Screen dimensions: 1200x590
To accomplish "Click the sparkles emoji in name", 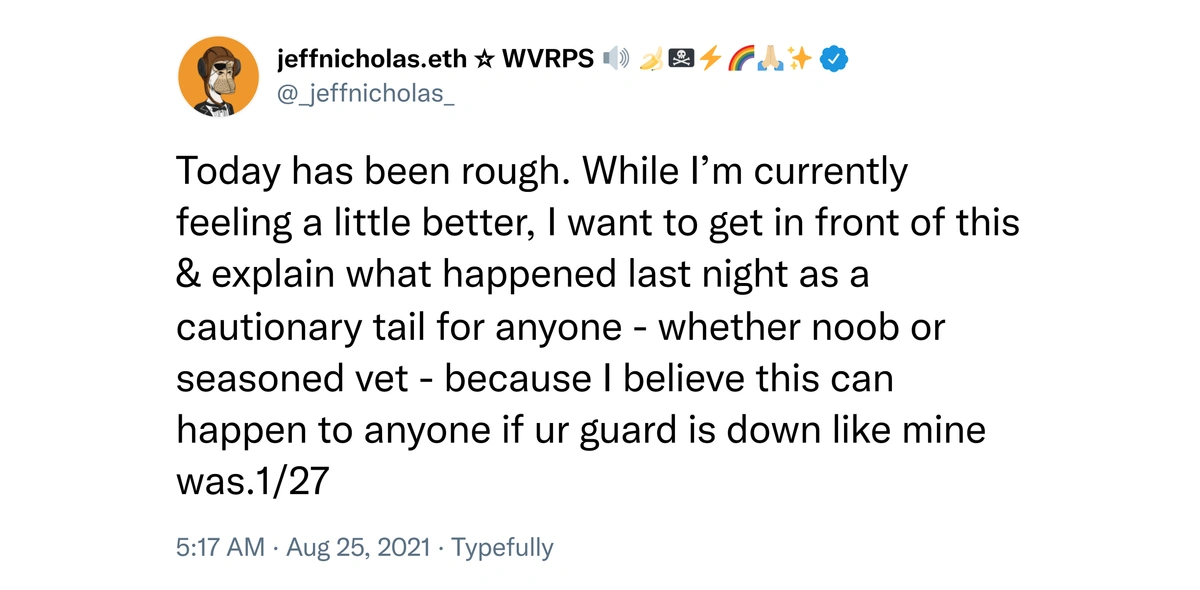I will [x=799, y=60].
